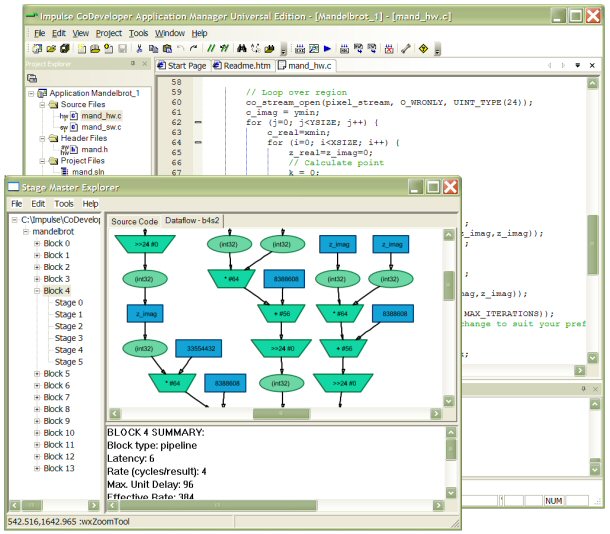Viewport: 610px width, 534px height.
Task: Click the Save All toolbar icon
Action: point(65,49)
